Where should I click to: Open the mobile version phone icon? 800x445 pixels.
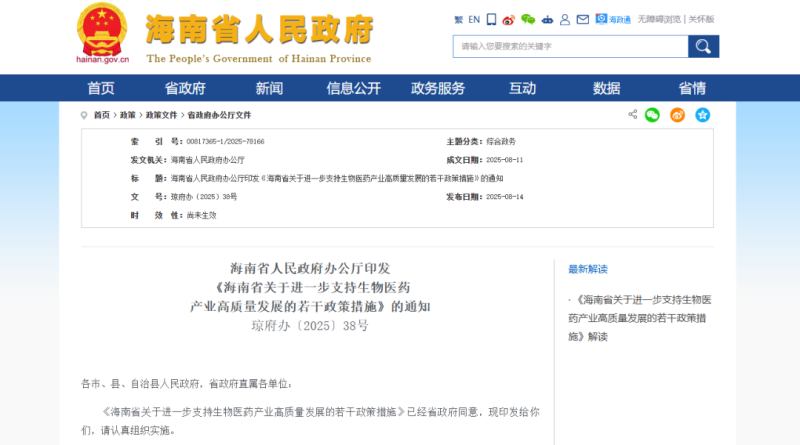tap(489, 19)
